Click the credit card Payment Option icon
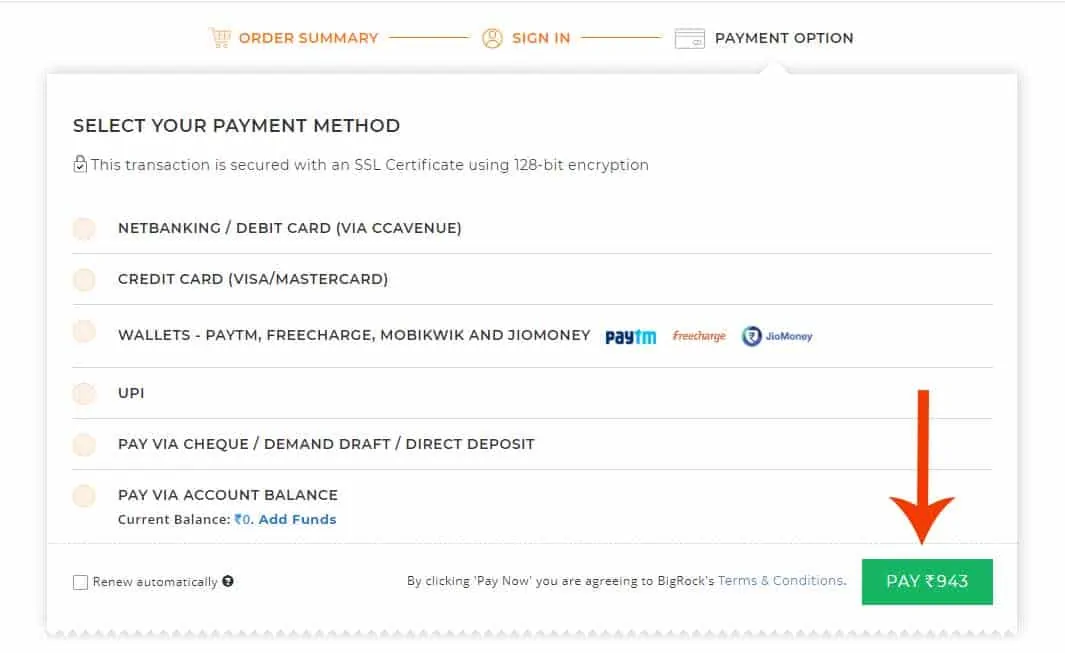1065x653 pixels. (x=689, y=39)
